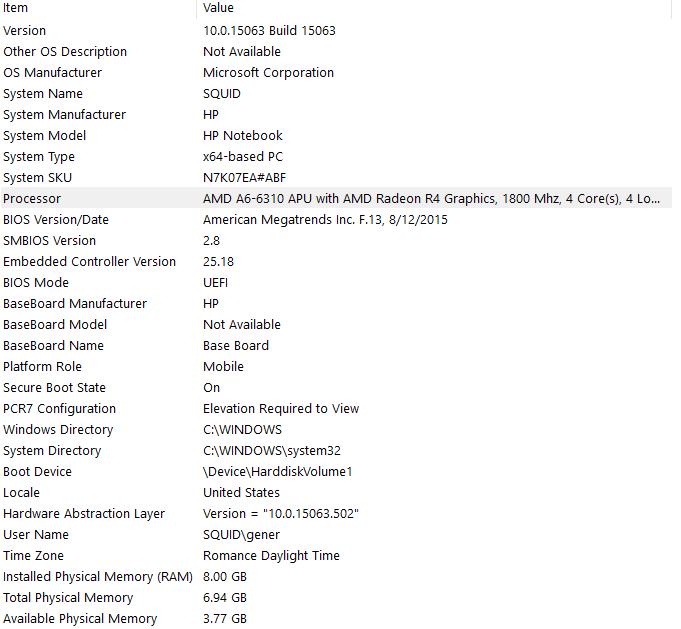The image size is (681, 629).
Task: Click the AMD A6-6310 APU processor value
Action: click(x=431, y=199)
